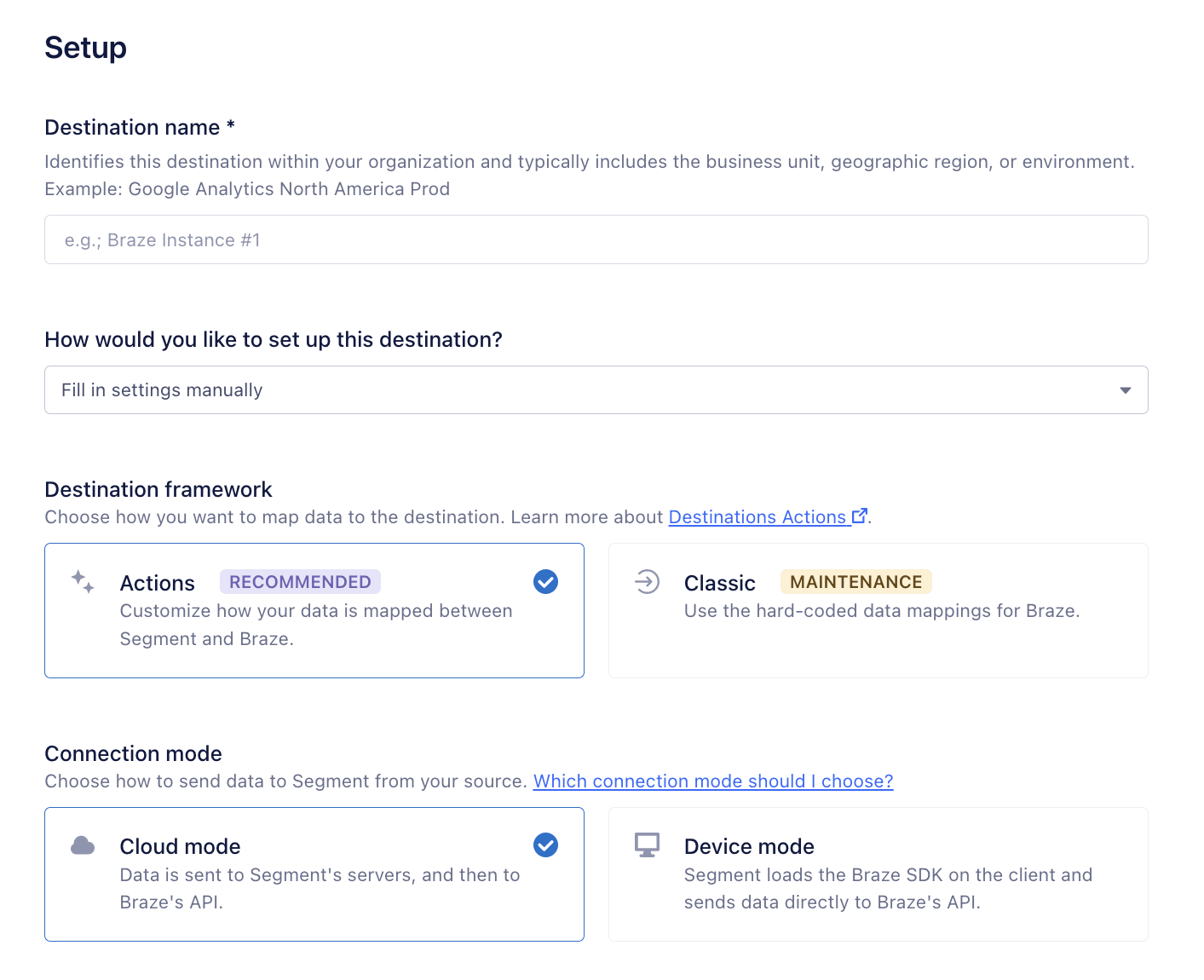Click the dropdown arrow on the setup selector
This screenshot has width=1204, height=980.
tap(1124, 389)
